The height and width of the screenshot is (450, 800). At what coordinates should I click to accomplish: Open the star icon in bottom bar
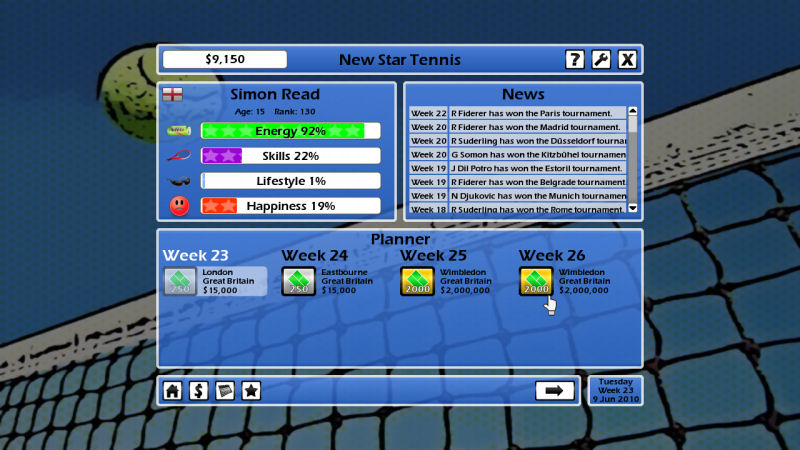[x=251, y=390]
